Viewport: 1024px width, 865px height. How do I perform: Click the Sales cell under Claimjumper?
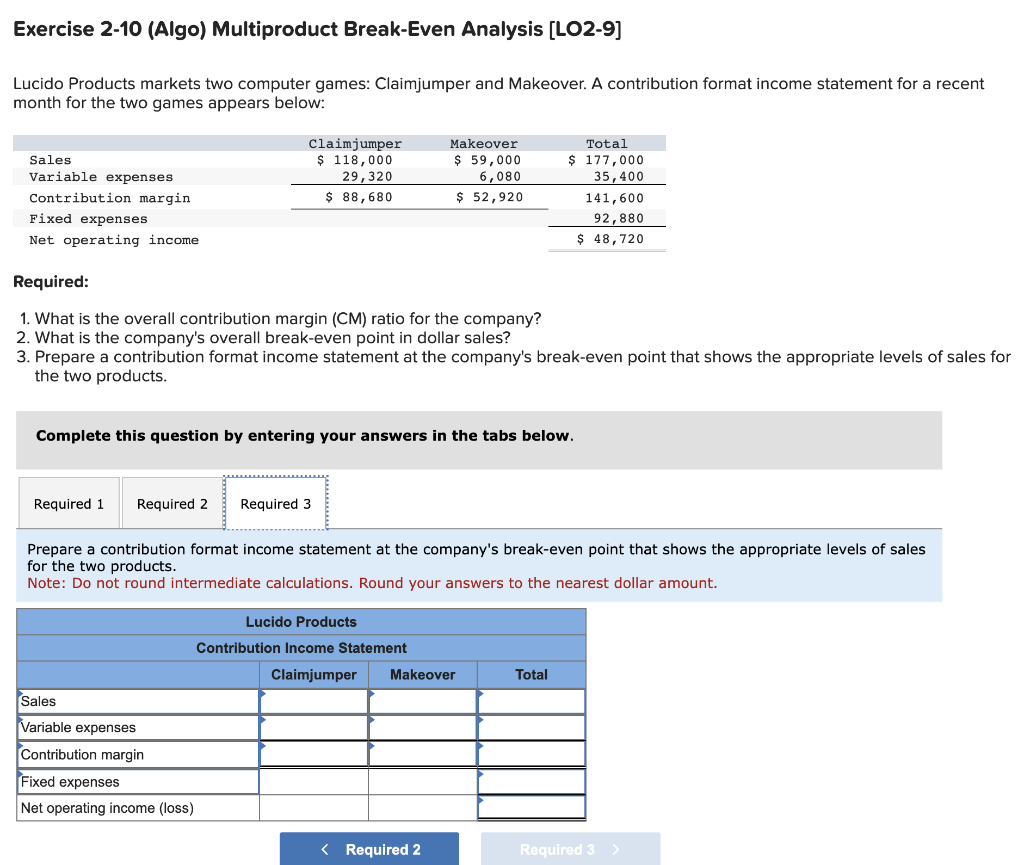[313, 701]
